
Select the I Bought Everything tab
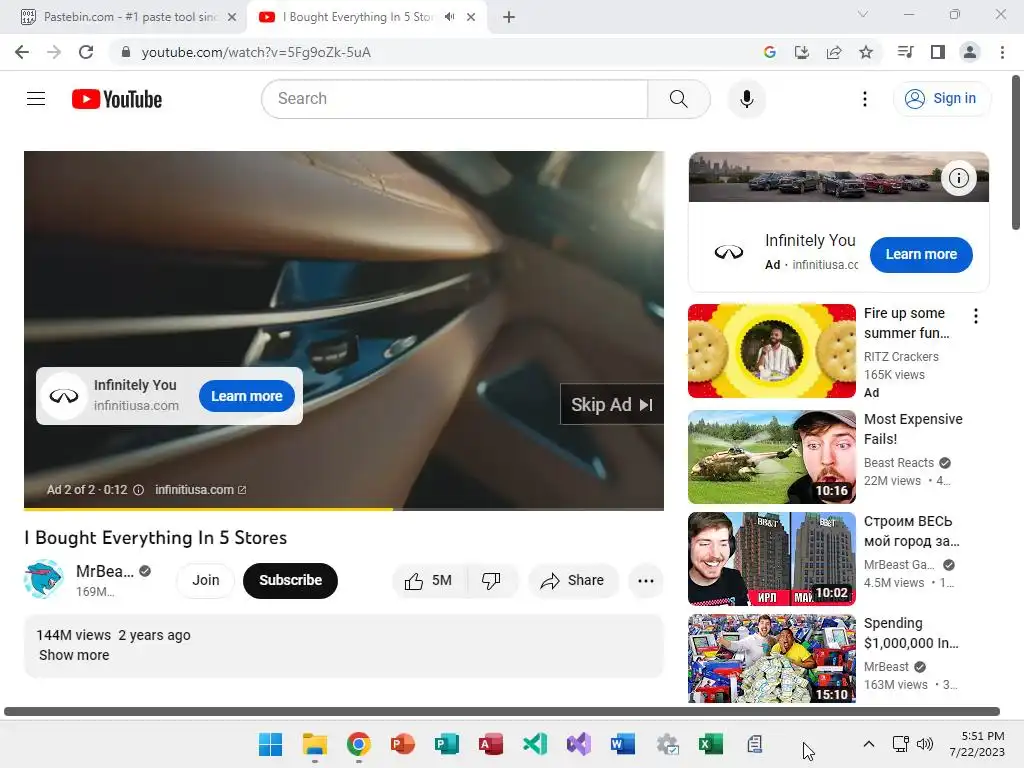pyautogui.click(x=357, y=17)
